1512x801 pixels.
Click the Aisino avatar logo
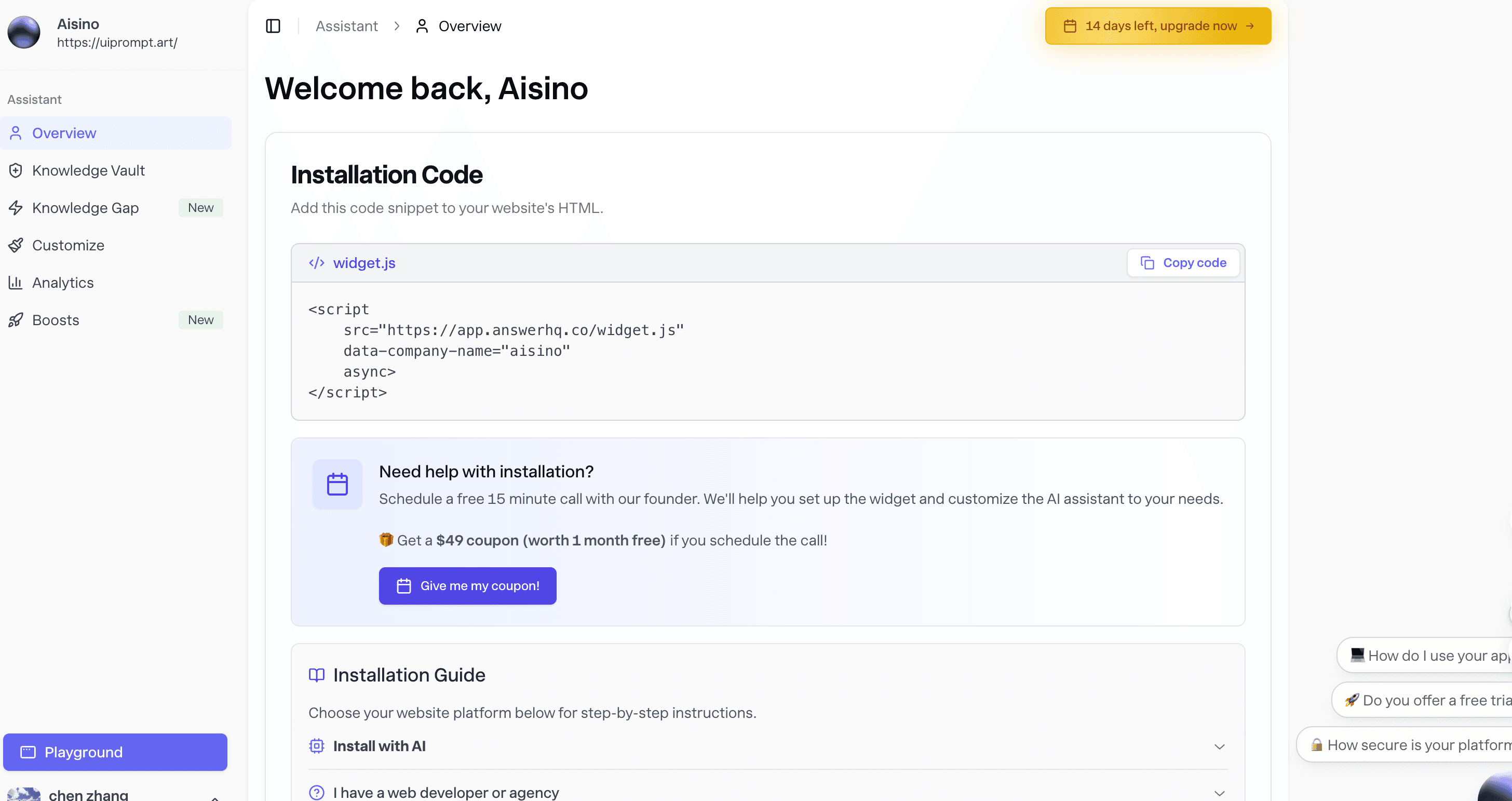(x=23, y=32)
